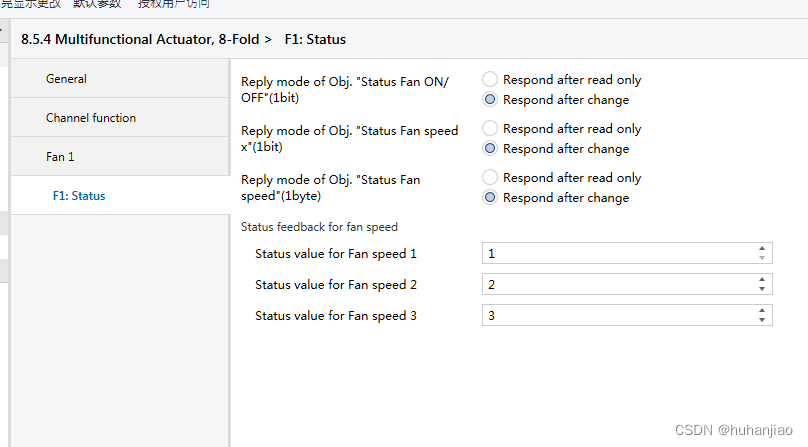Viewport: 808px width, 447px height.
Task: Decrease Status value for Fan speed 1
Action: (762, 258)
